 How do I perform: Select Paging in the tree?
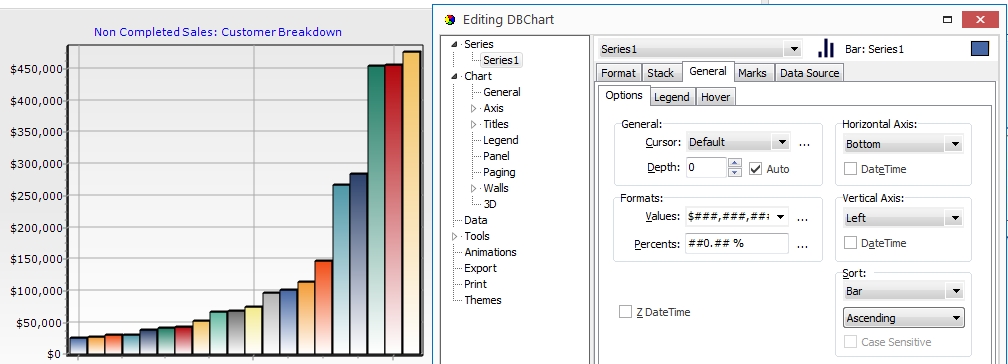click(x=499, y=172)
